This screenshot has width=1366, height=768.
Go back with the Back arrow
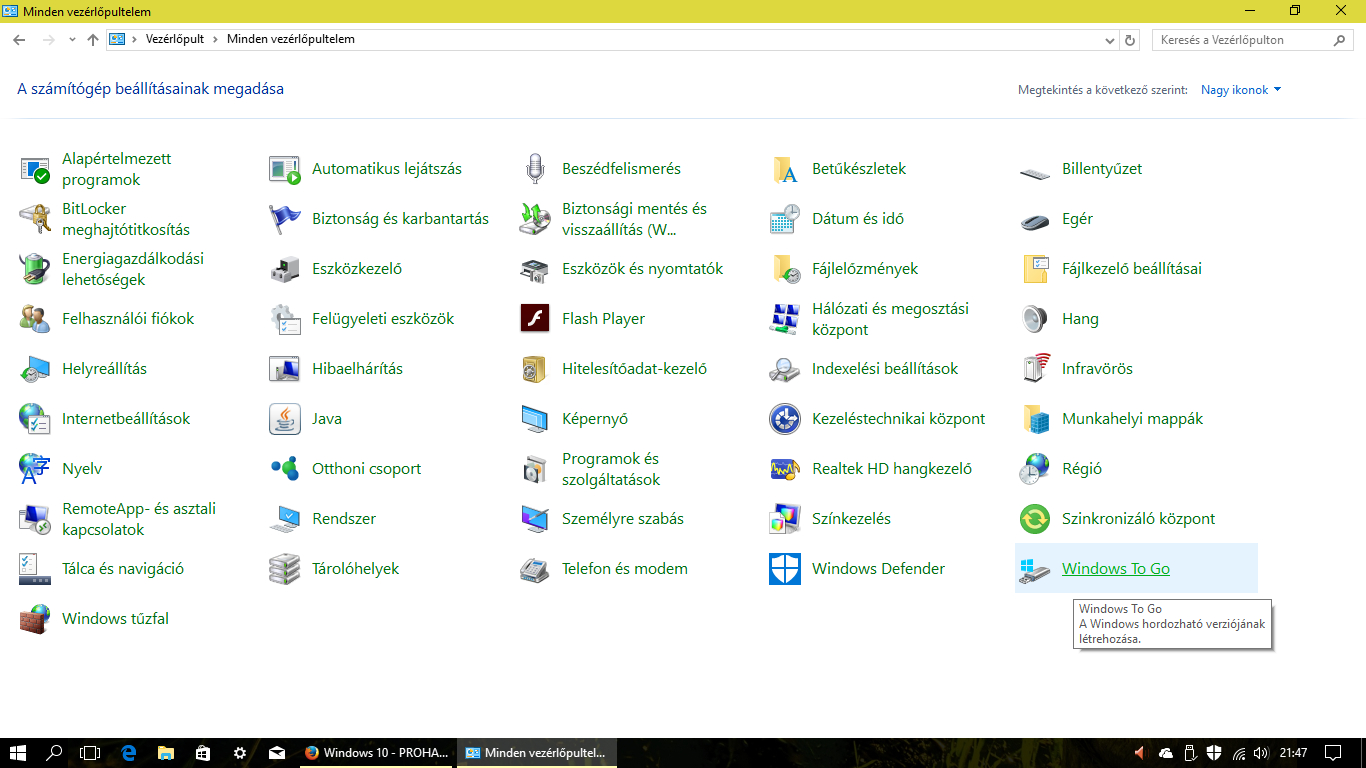pyautogui.click(x=19, y=40)
